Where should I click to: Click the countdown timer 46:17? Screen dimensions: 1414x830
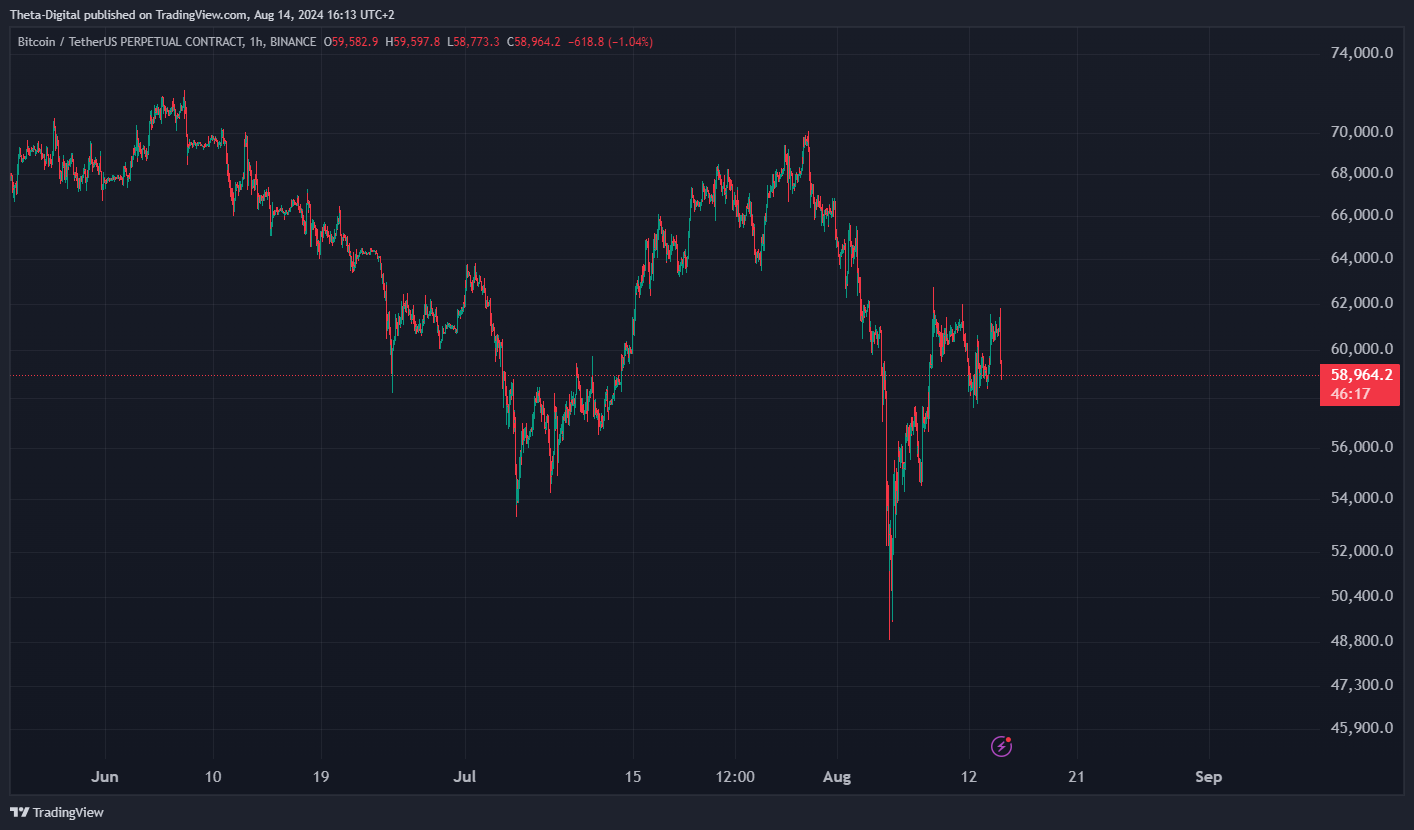click(x=1350, y=394)
